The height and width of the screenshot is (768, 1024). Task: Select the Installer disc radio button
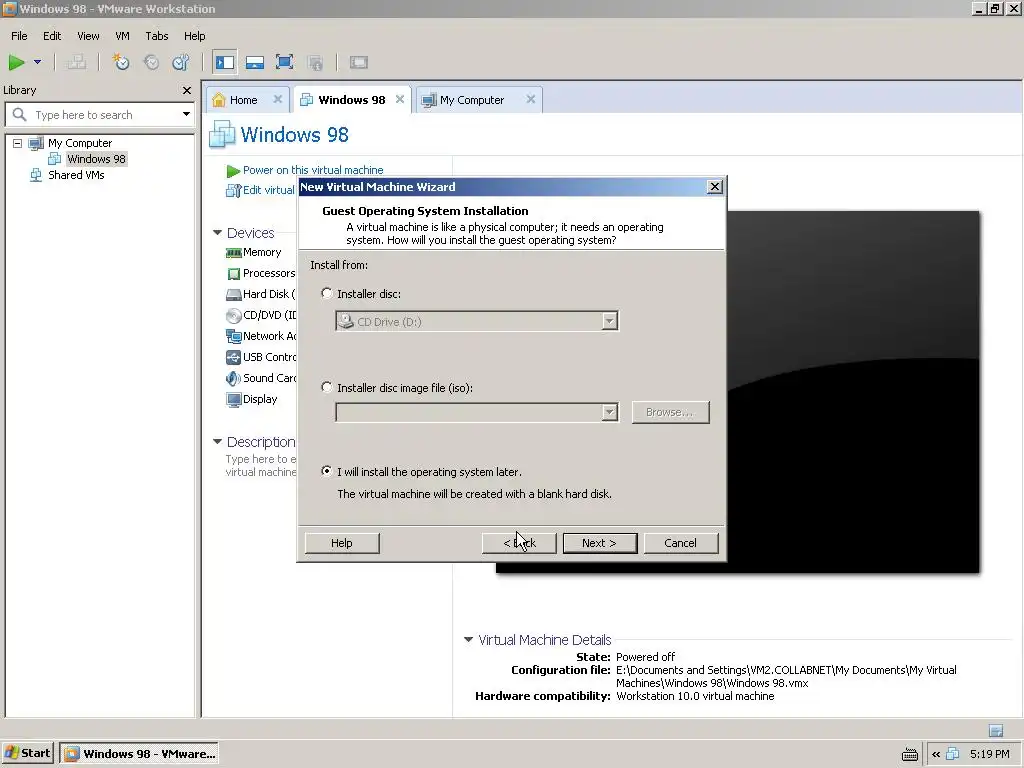(x=327, y=293)
